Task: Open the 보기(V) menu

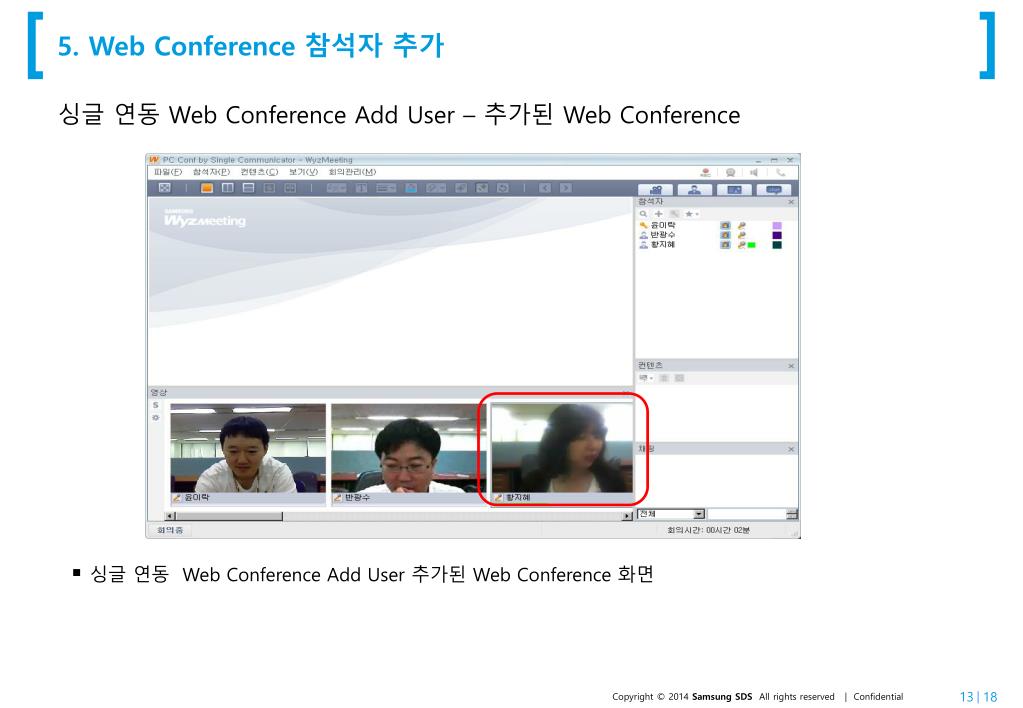Action: click(x=303, y=172)
